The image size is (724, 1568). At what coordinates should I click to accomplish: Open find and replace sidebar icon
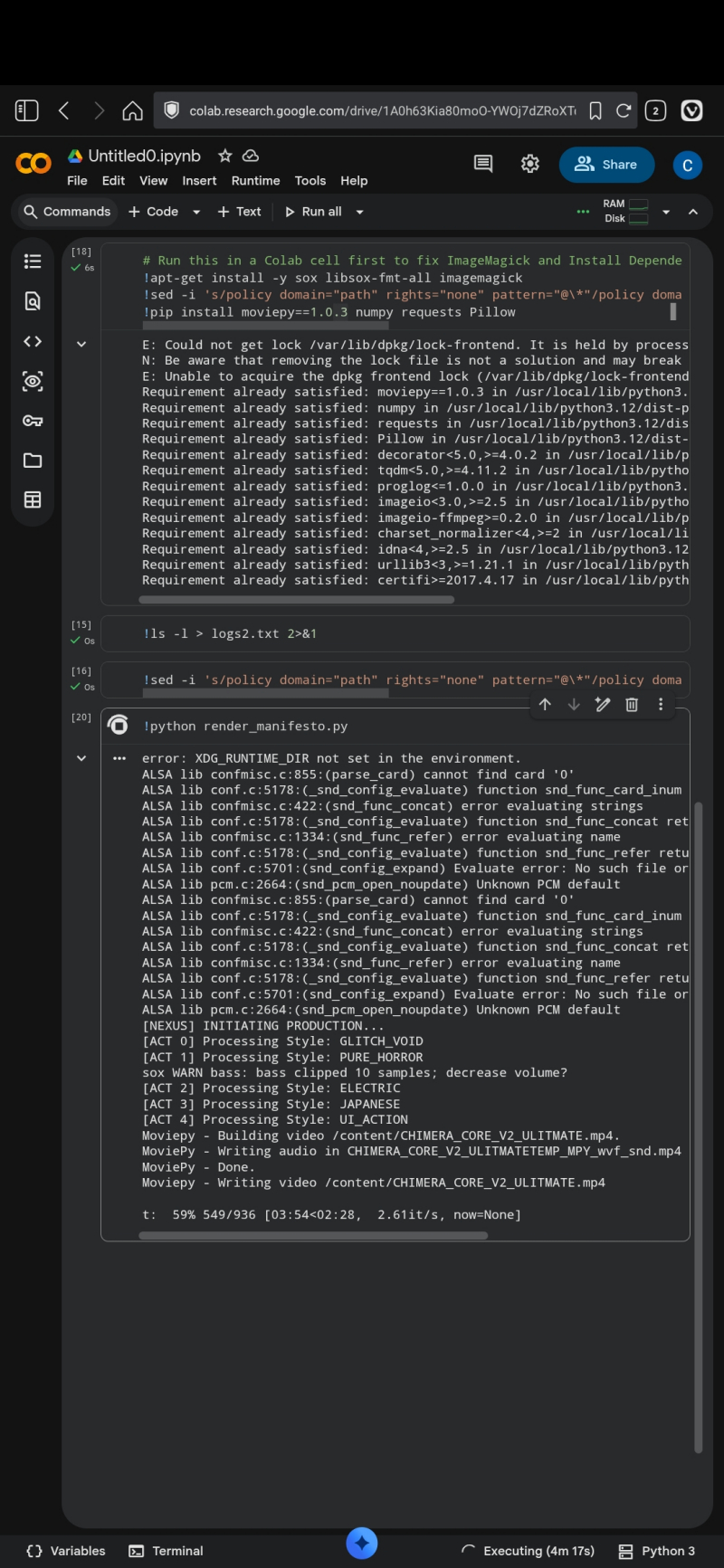tap(33, 301)
